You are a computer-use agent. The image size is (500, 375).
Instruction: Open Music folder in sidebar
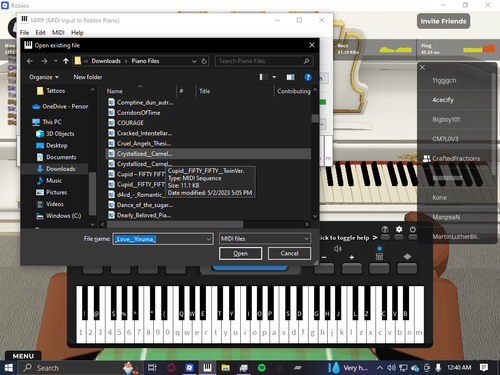click(49, 180)
